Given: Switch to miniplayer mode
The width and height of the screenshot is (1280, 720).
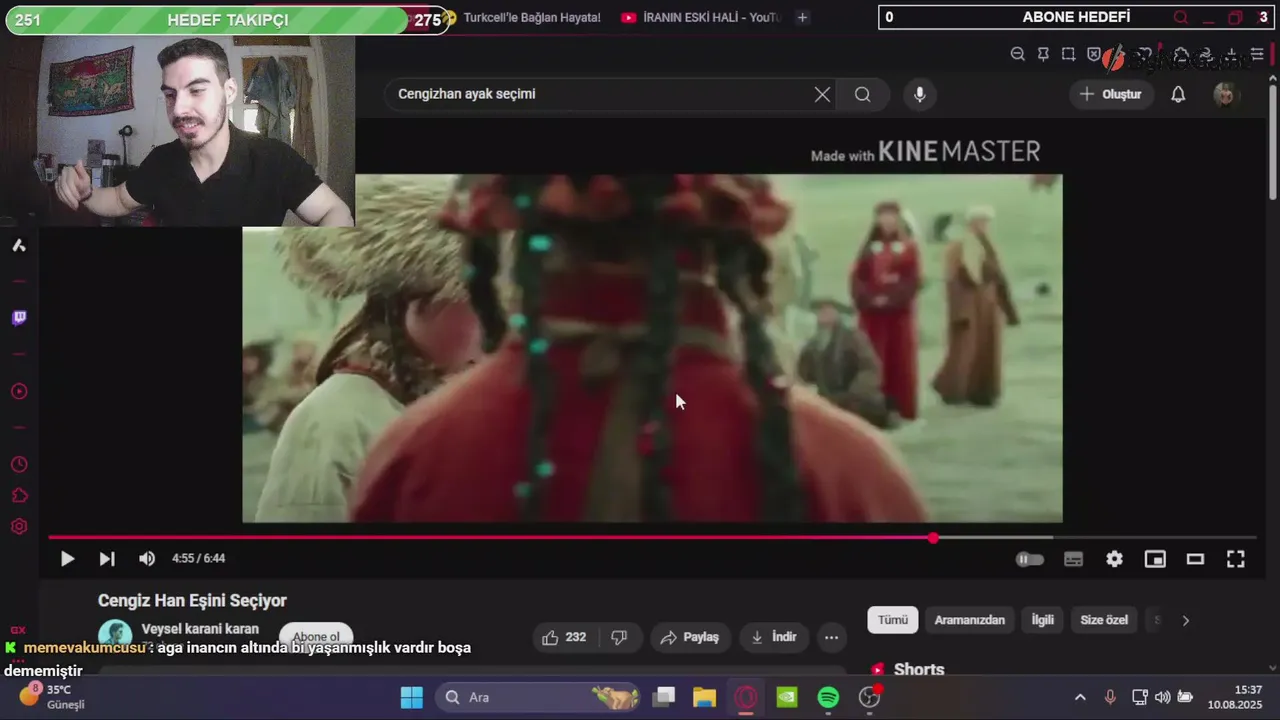Looking at the screenshot, I should coord(1155,559).
